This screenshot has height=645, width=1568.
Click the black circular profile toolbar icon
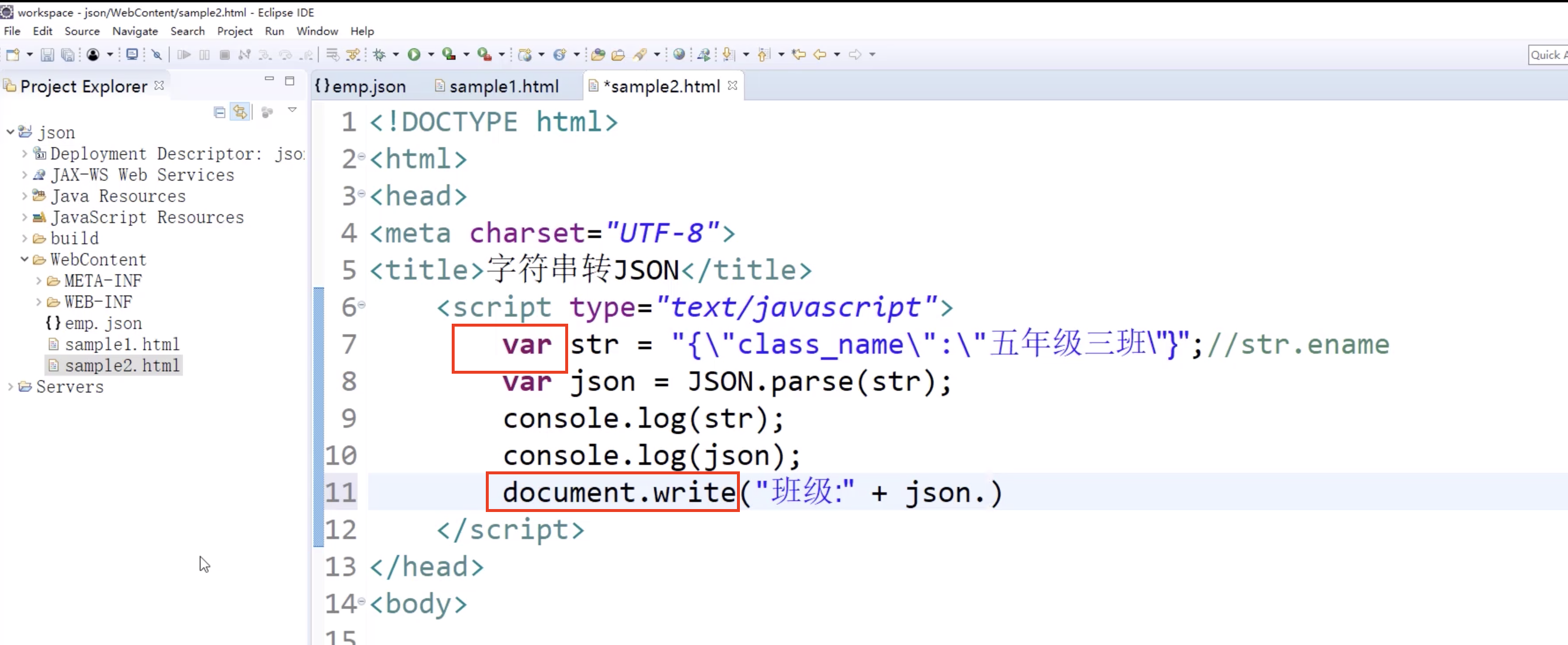click(x=93, y=55)
